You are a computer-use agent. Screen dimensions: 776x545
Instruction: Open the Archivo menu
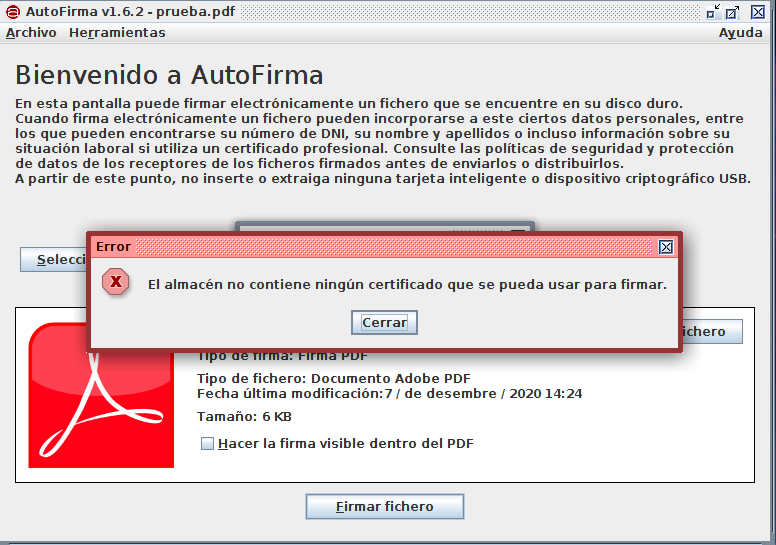click(31, 33)
